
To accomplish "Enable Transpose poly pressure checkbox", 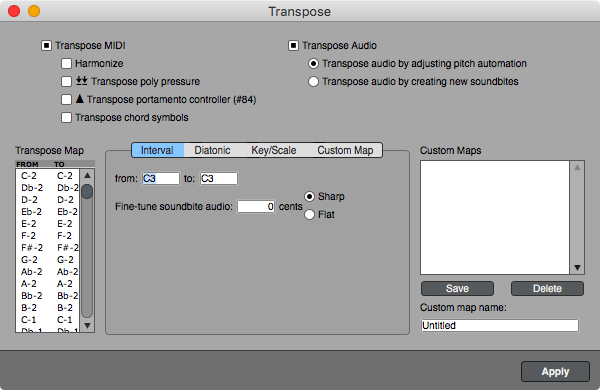I will 66,82.
